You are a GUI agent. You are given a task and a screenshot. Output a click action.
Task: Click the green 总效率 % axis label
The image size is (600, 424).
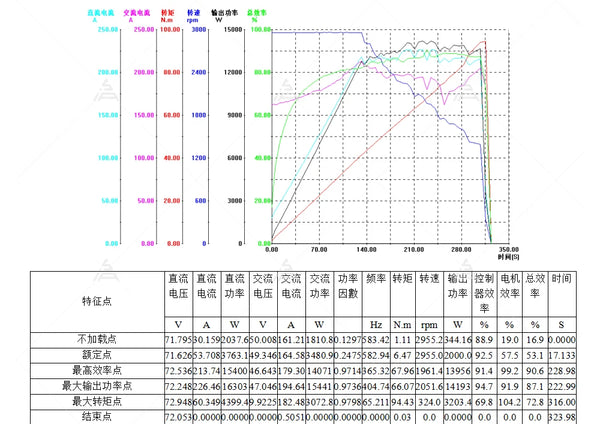[x=258, y=13]
